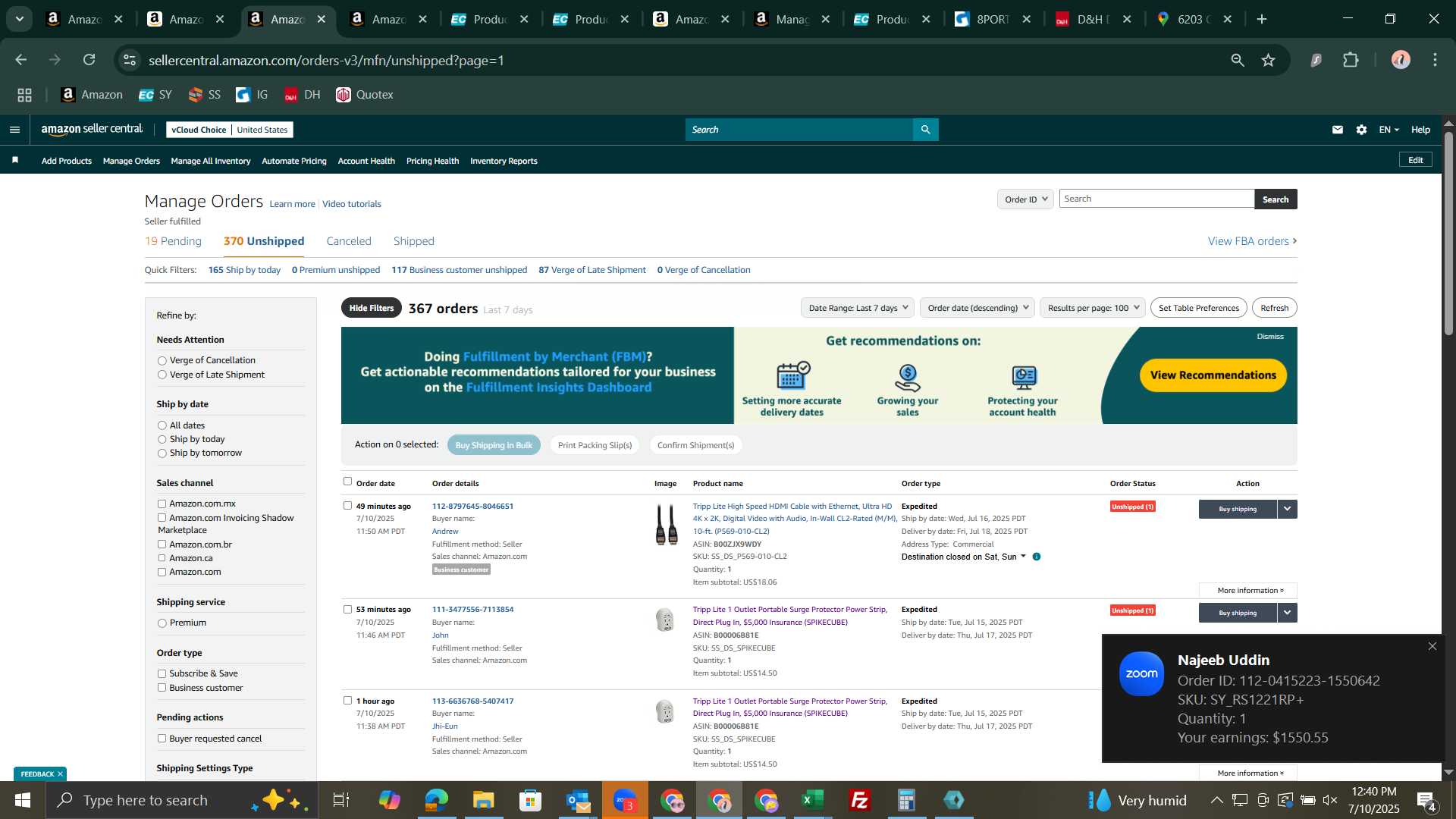Select order 112-8797645-8046651 checkbox
Image resolution: width=1456 pixels, height=819 pixels.
click(347, 506)
